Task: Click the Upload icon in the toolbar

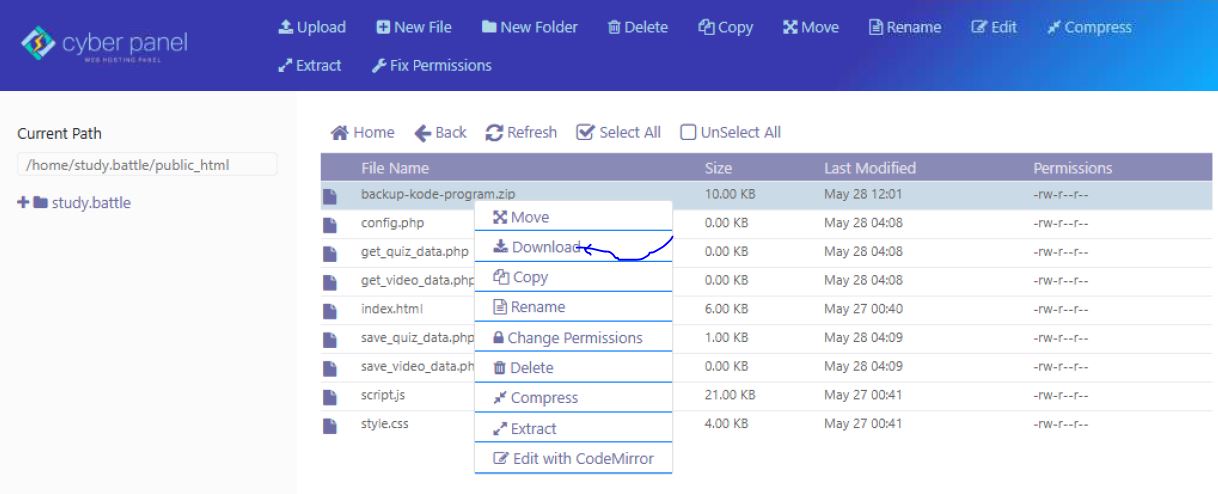Action: point(285,28)
